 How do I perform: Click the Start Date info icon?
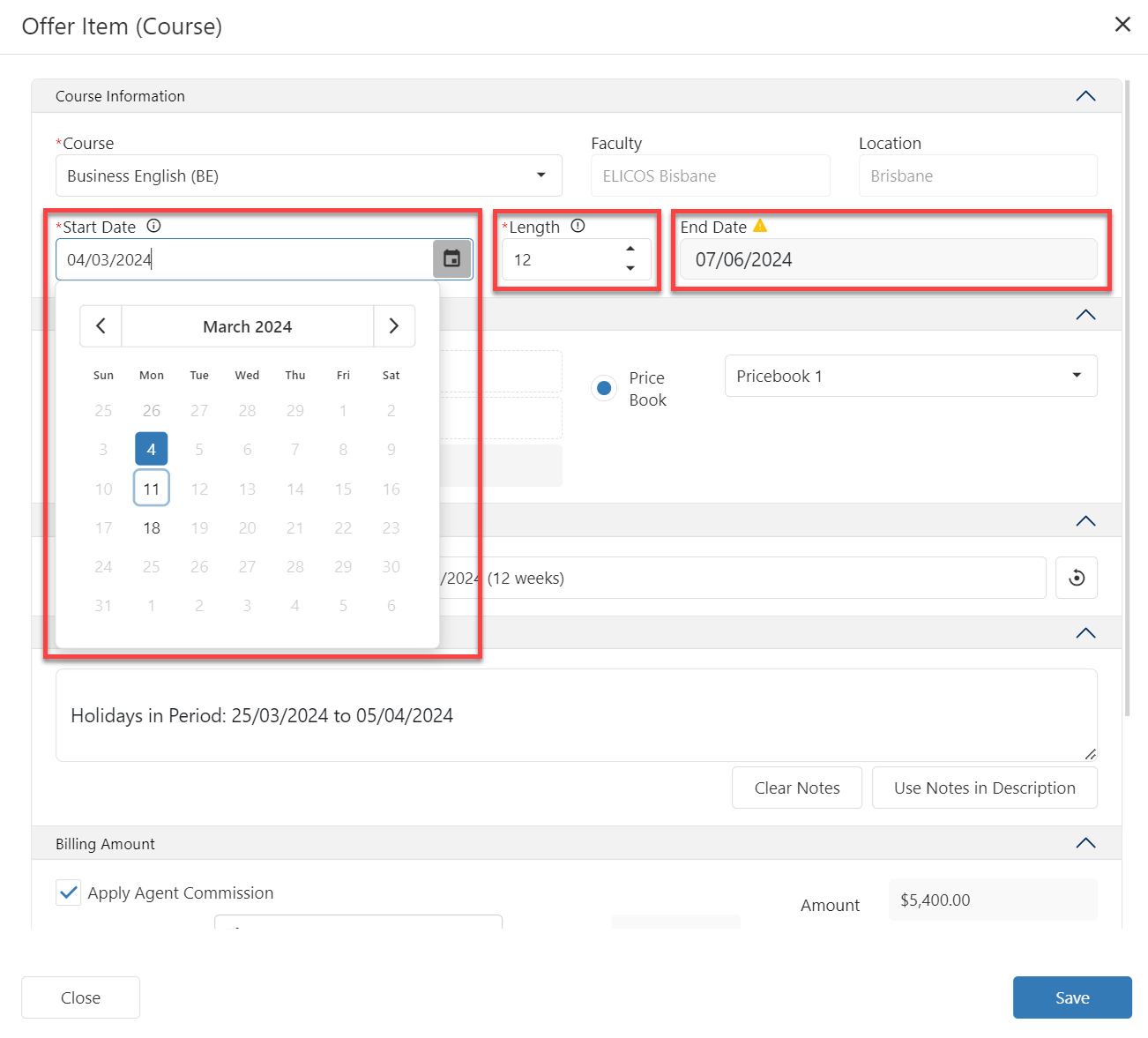[153, 226]
